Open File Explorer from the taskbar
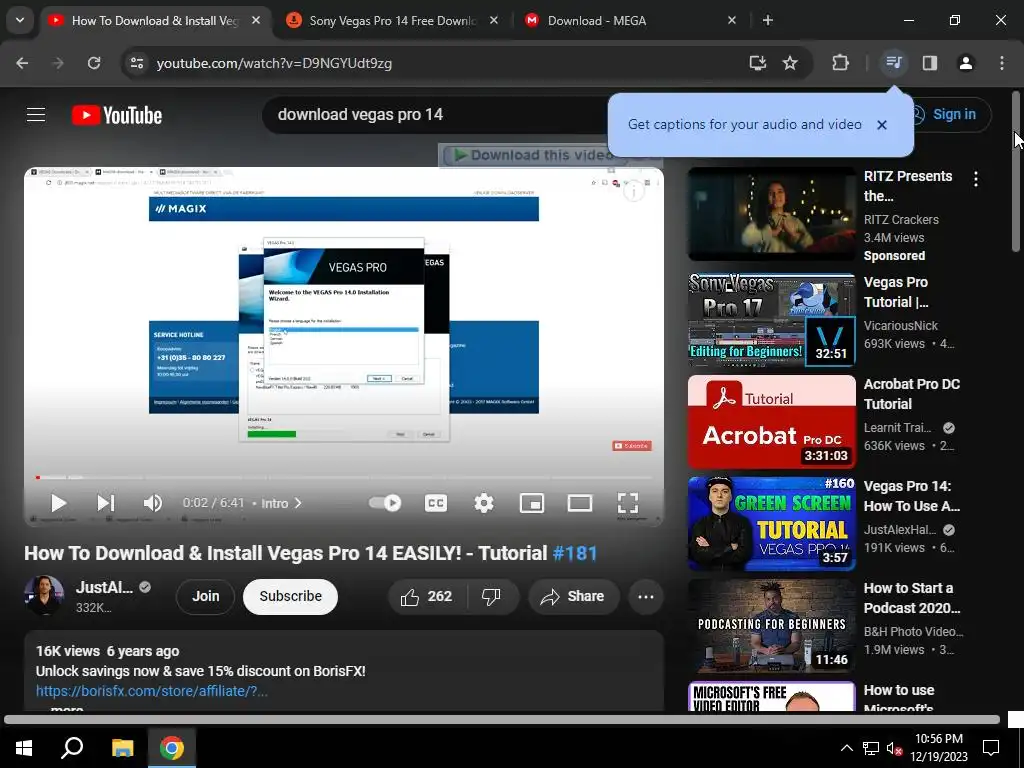The image size is (1024, 768). point(122,748)
